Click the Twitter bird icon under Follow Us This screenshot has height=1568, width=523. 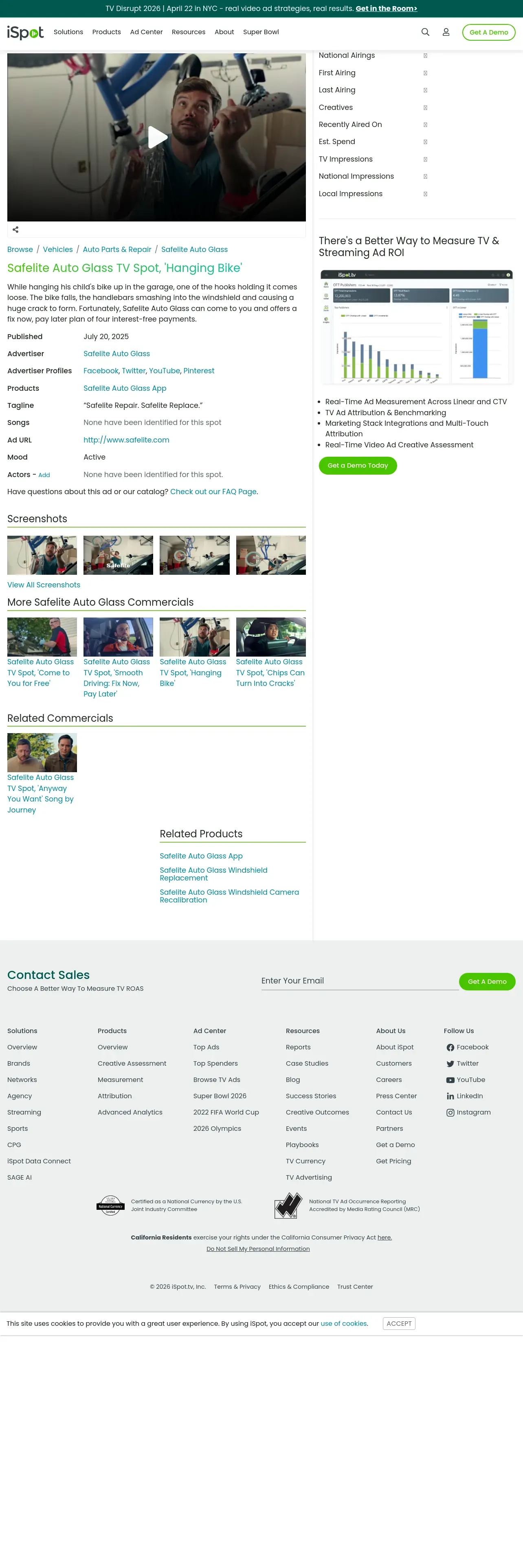[x=450, y=1064]
